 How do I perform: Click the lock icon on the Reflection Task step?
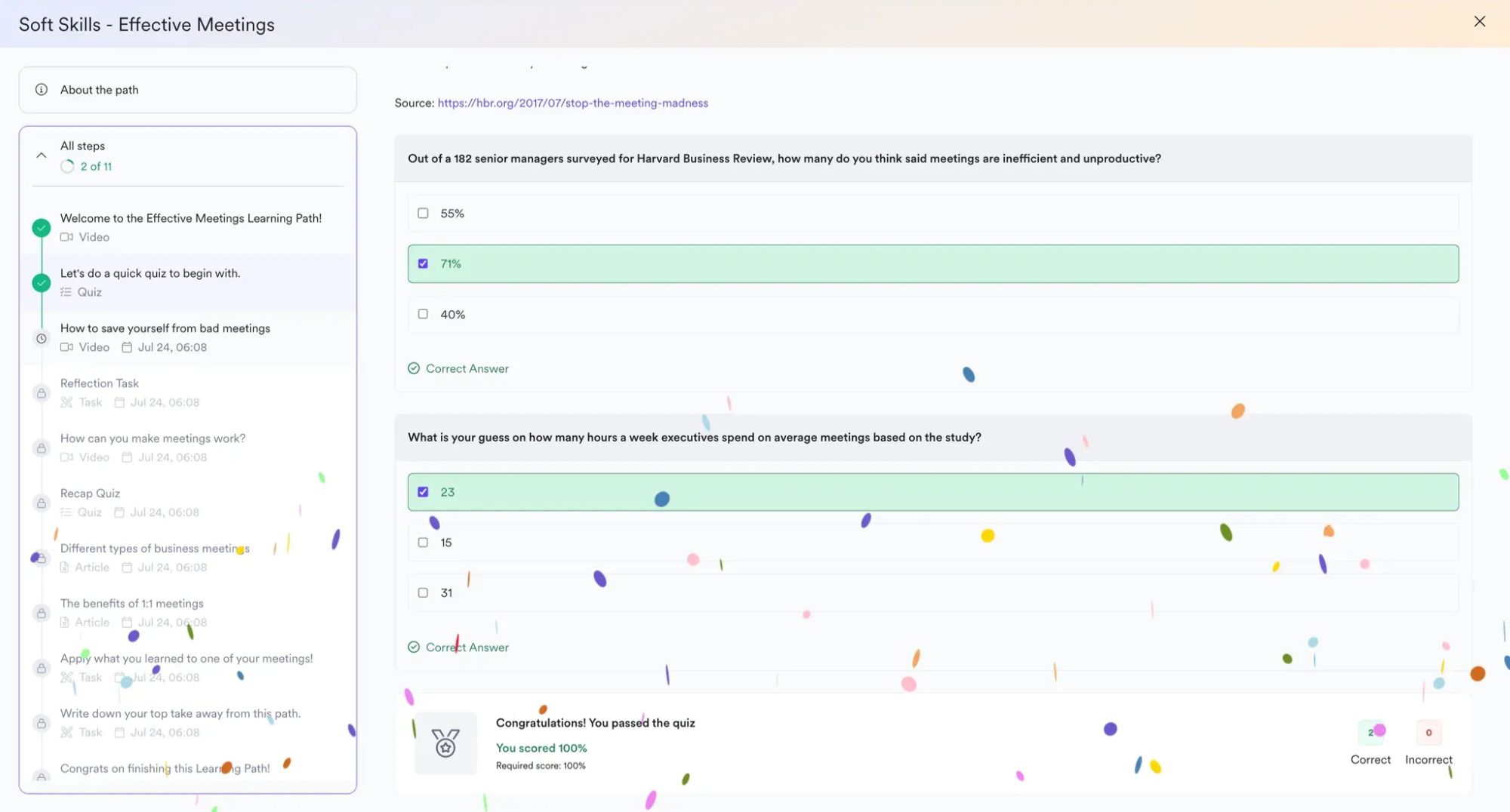tap(41, 392)
